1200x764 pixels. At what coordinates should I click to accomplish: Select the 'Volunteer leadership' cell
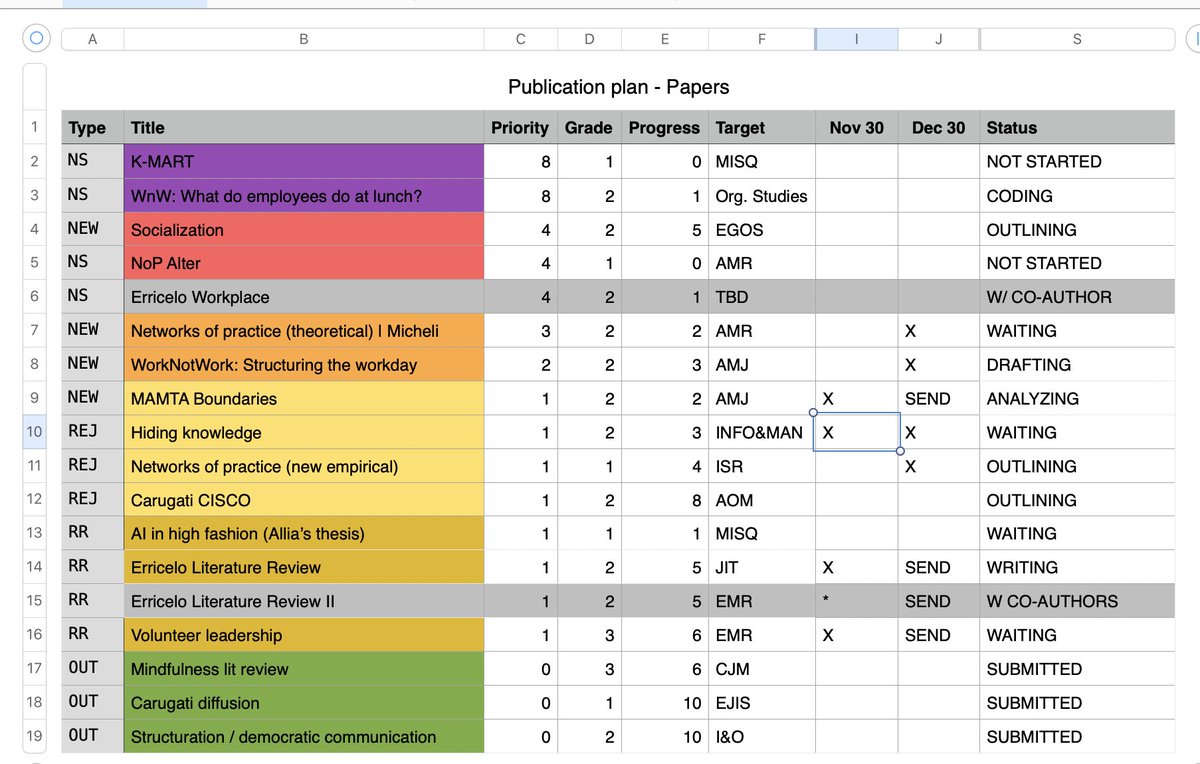(304, 636)
